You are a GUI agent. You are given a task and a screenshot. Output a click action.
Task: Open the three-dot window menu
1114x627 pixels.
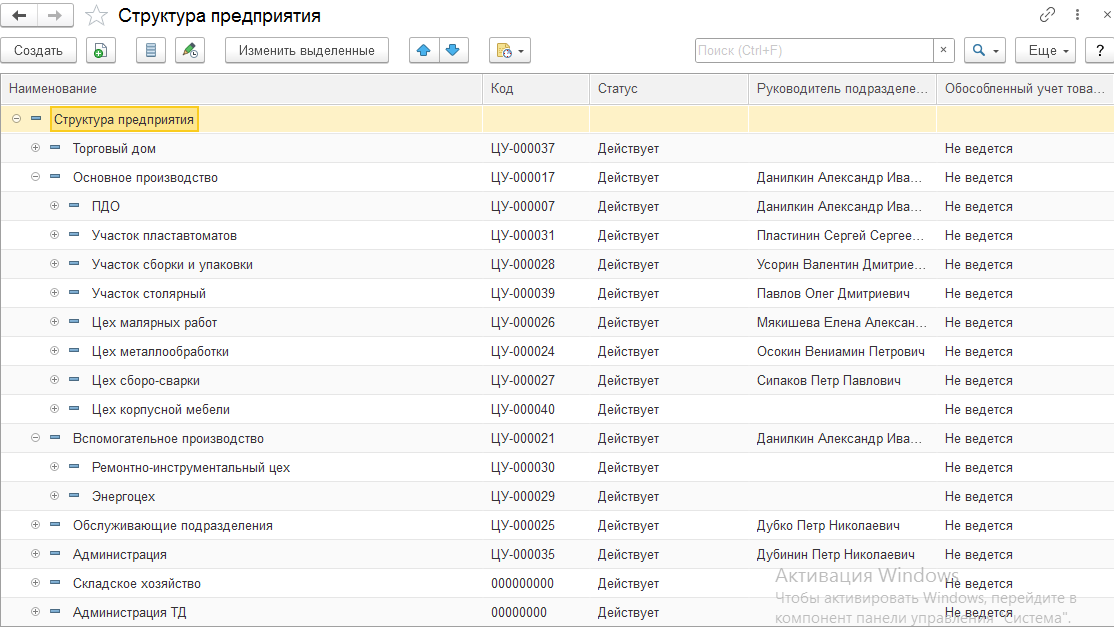coord(1077,15)
